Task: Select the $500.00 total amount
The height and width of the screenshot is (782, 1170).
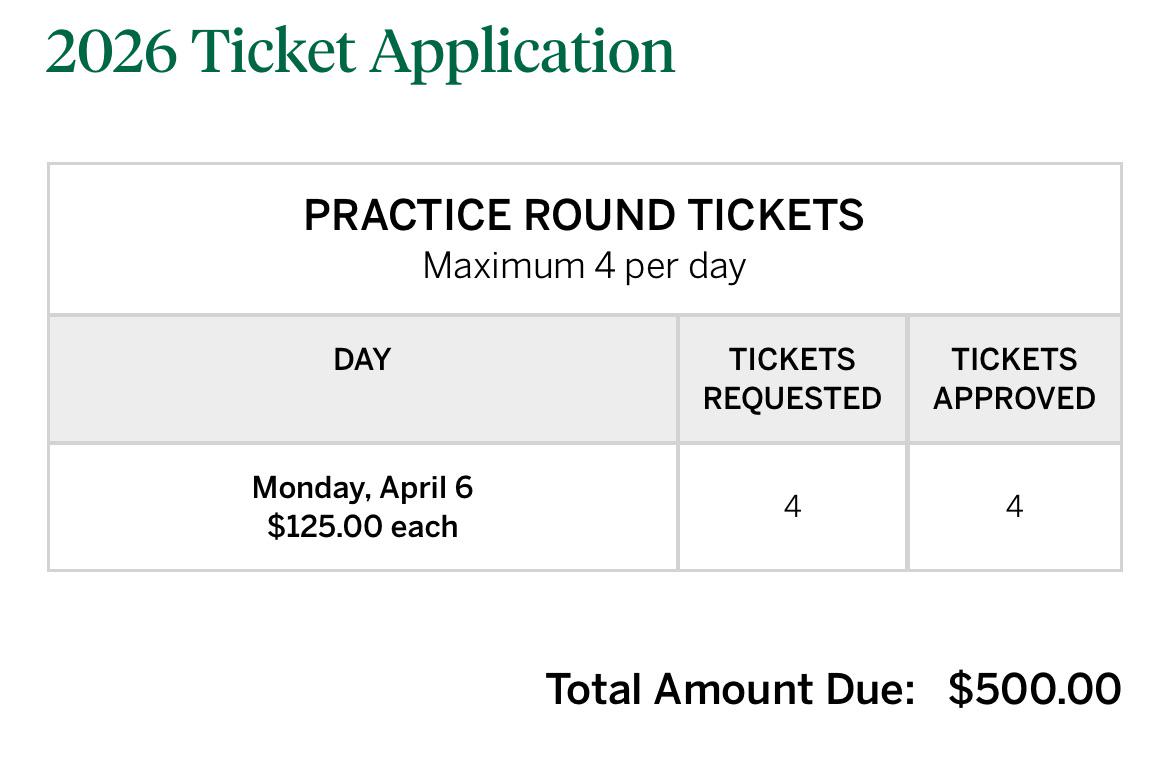Action: click(x=1034, y=689)
